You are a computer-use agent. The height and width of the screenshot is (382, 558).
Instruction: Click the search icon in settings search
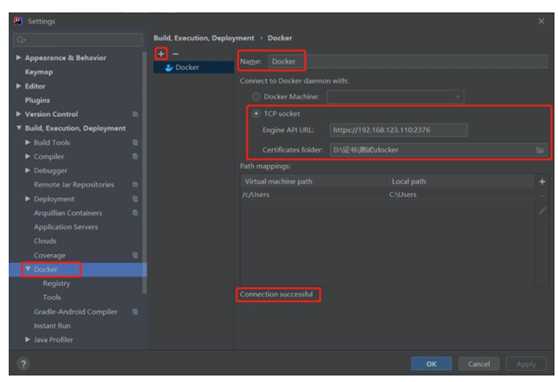pos(21,40)
